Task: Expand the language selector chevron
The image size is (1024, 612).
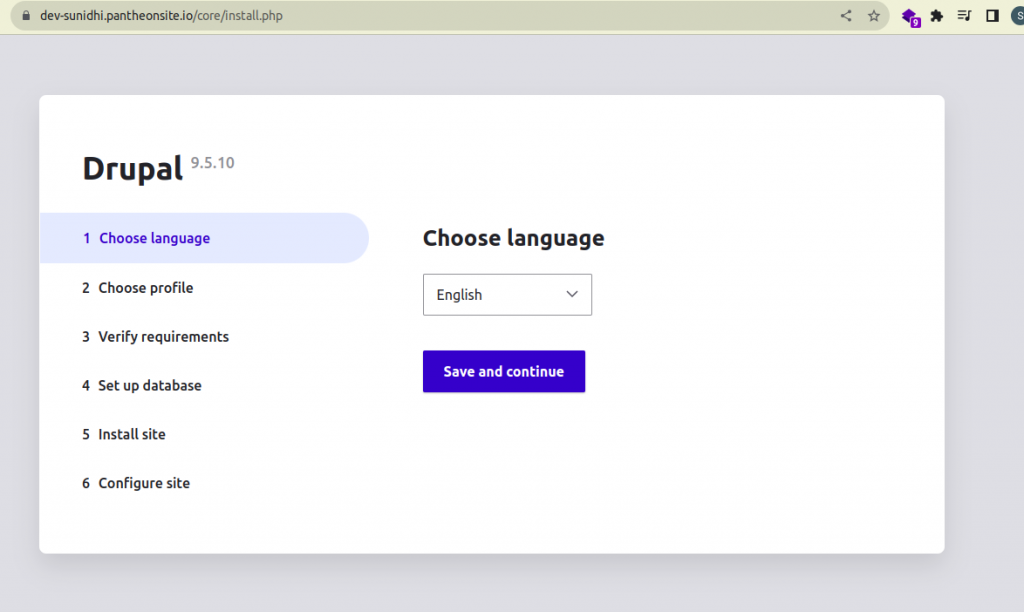Action: [x=572, y=294]
